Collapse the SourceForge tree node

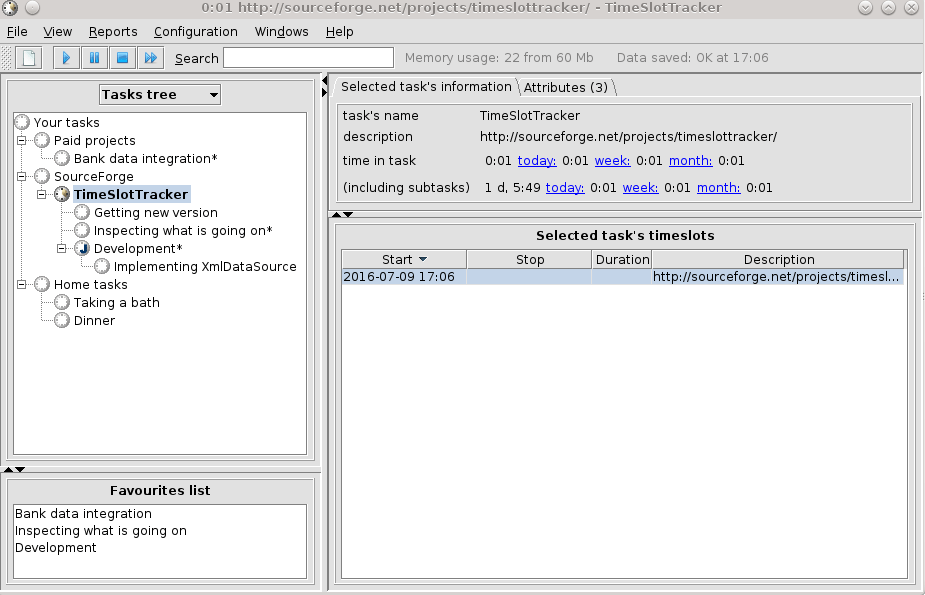point(22,176)
